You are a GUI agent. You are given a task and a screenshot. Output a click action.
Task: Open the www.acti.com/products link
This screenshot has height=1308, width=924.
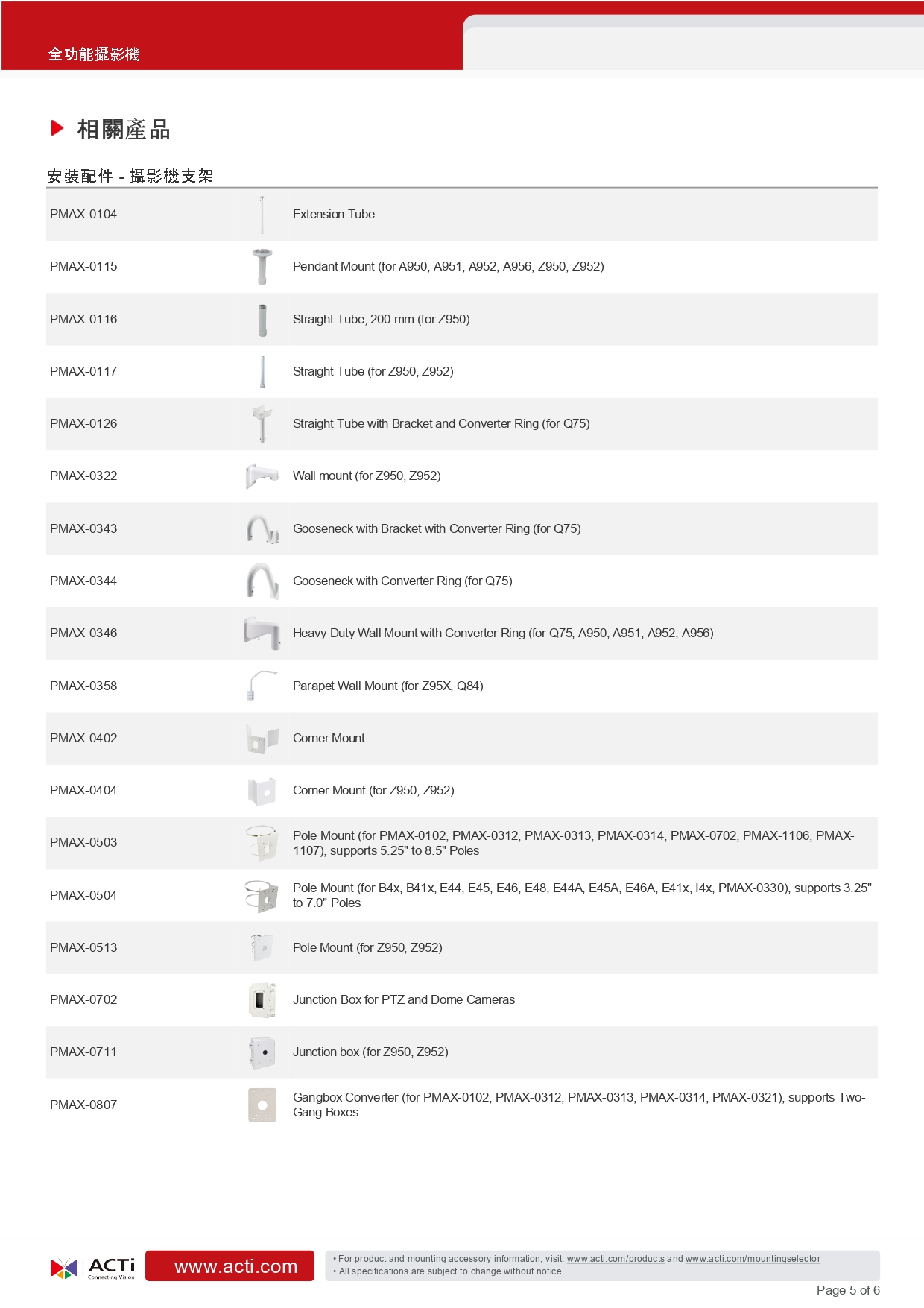click(616, 1259)
